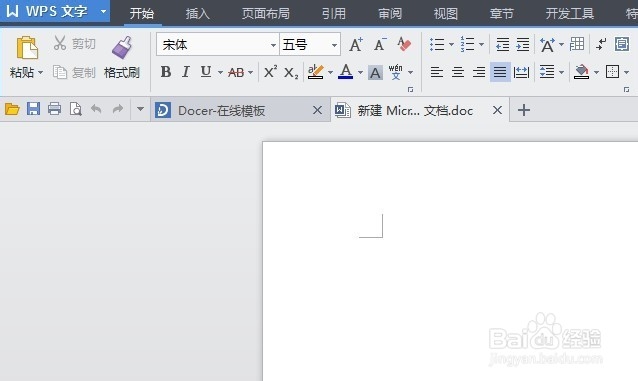Toggle underline formatting
Image resolution: width=638 pixels, height=381 pixels.
click(206, 72)
